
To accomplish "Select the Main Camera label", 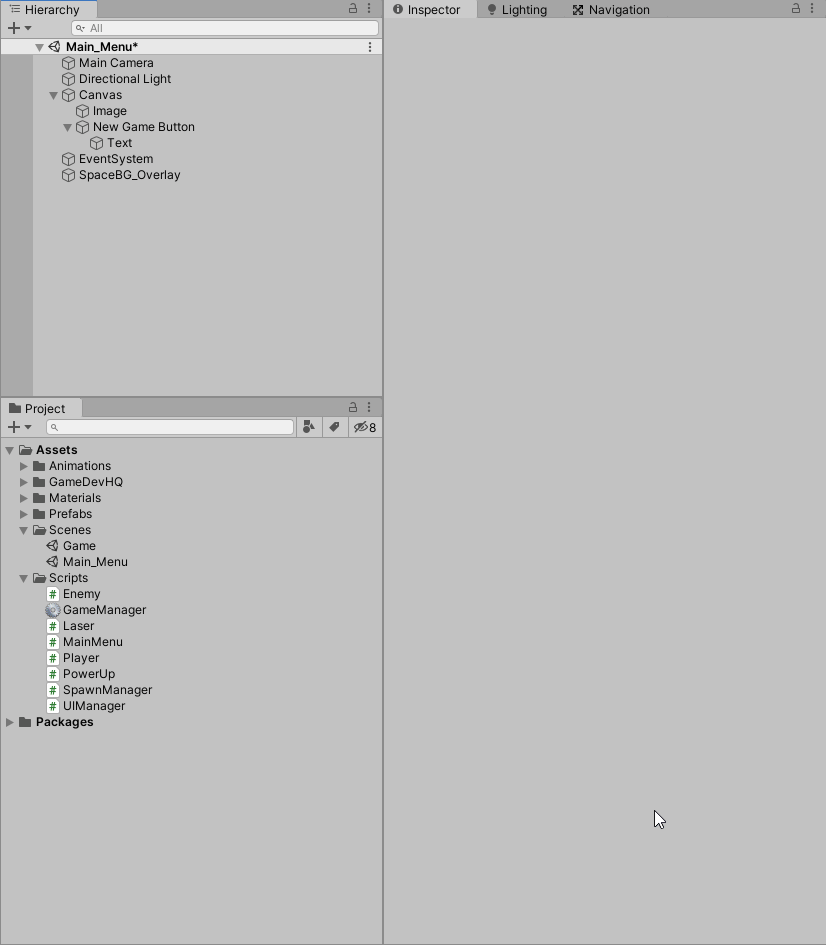I will pyautogui.click(x=116, y=63).
